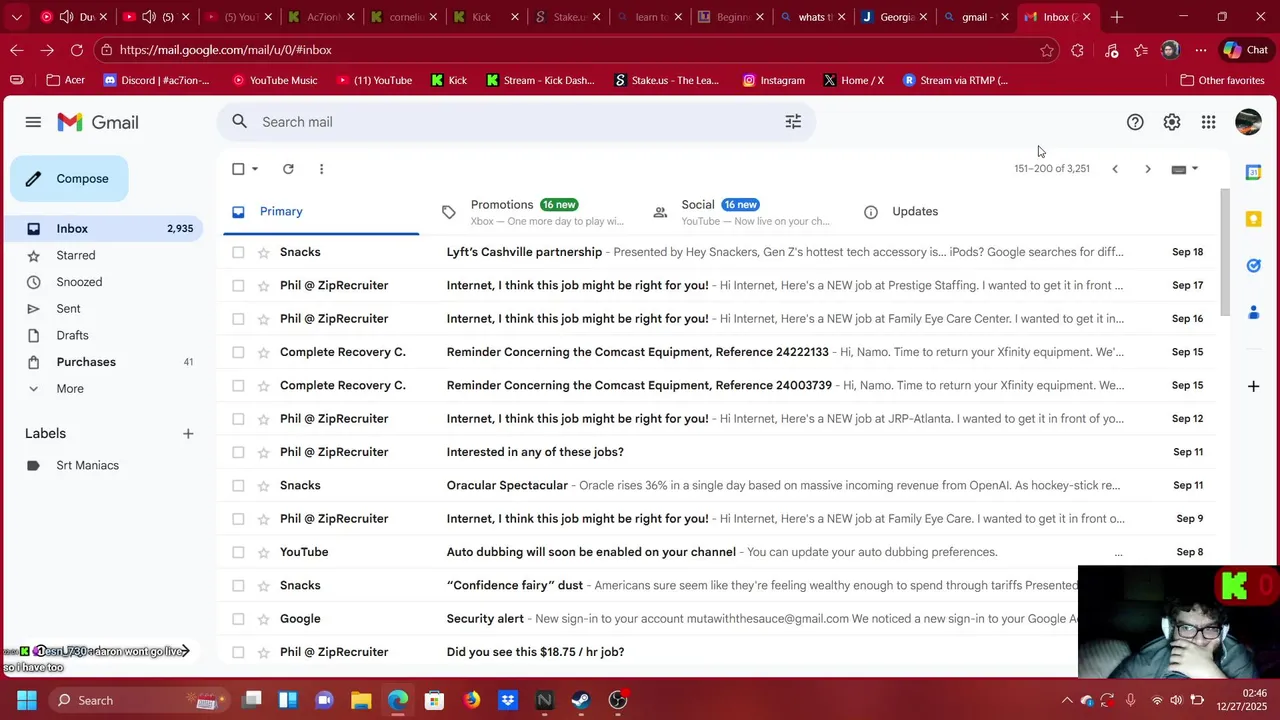Open Google Calendar side panel
Image resolution: width=1280 pixels, height=720 pixels.
pyautogui.click(x=1253, y=172)
